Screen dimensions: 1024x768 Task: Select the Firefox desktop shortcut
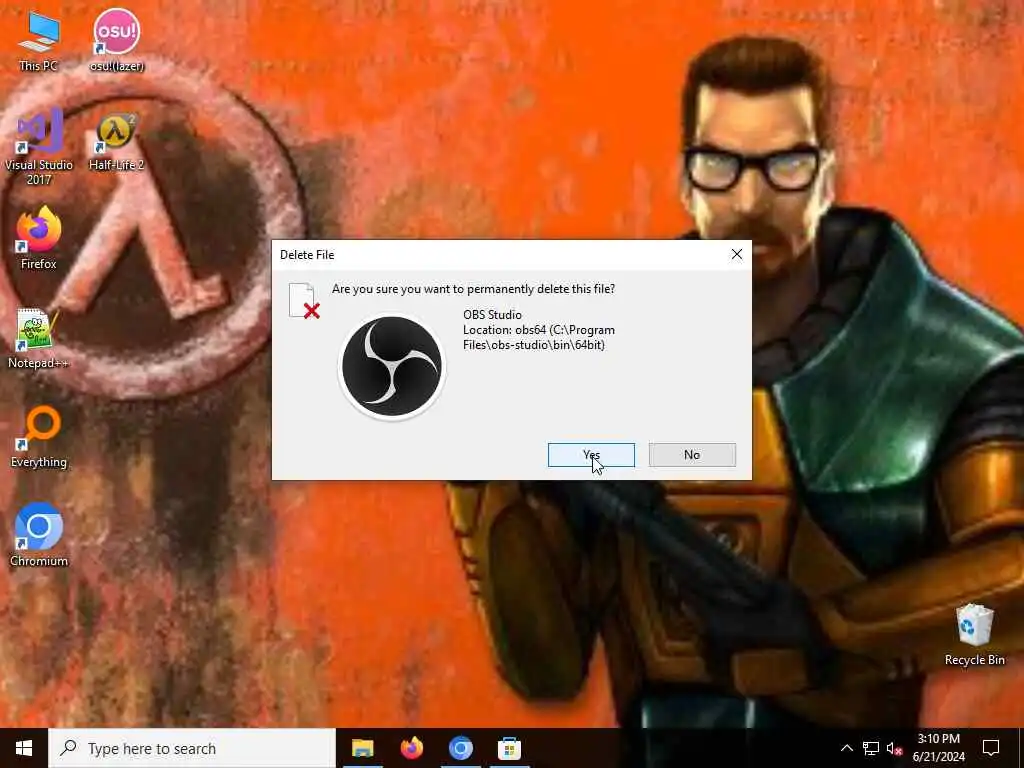tap(39, 238)
